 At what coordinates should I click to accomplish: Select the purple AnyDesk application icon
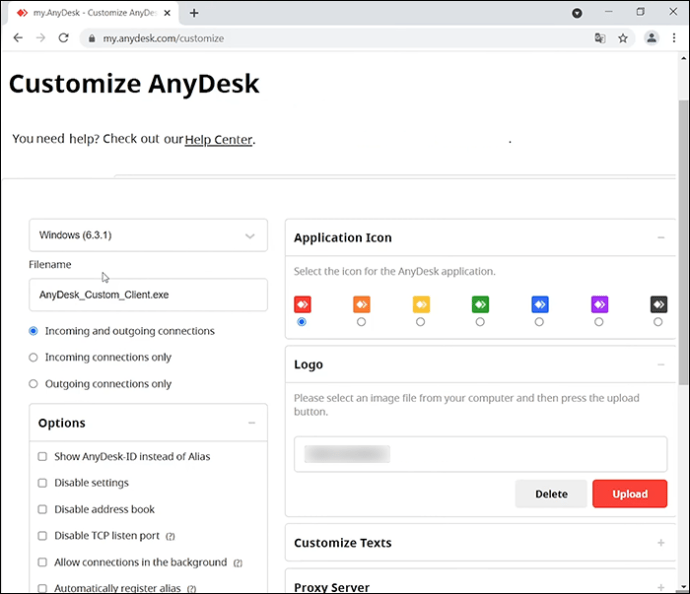point(599,304)
